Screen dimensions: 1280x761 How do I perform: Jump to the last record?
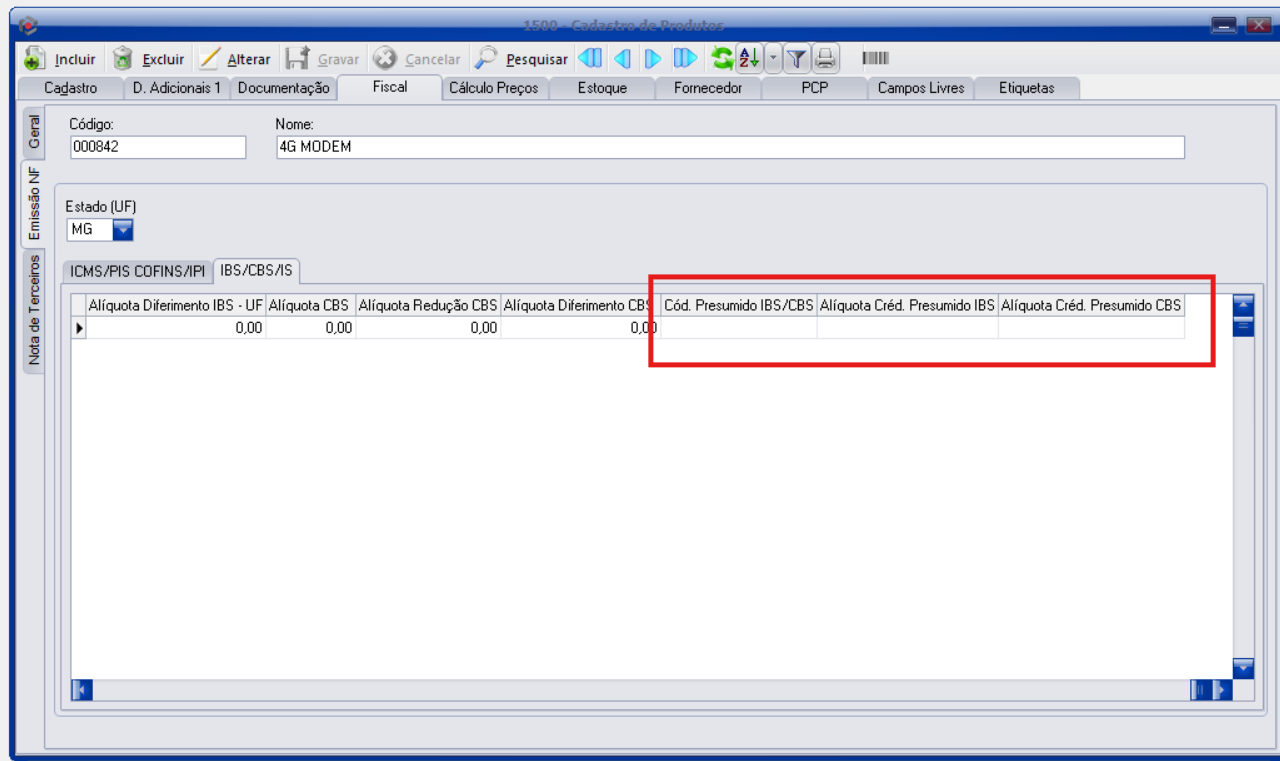(x=685, y=59)
